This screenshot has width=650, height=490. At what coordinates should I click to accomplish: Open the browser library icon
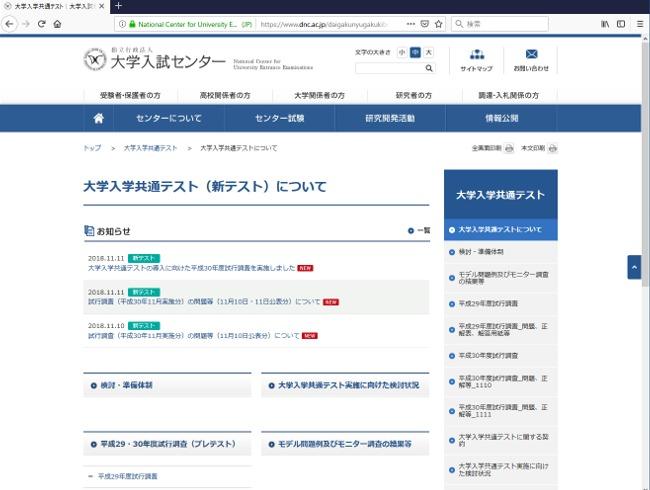click(605, 24)
